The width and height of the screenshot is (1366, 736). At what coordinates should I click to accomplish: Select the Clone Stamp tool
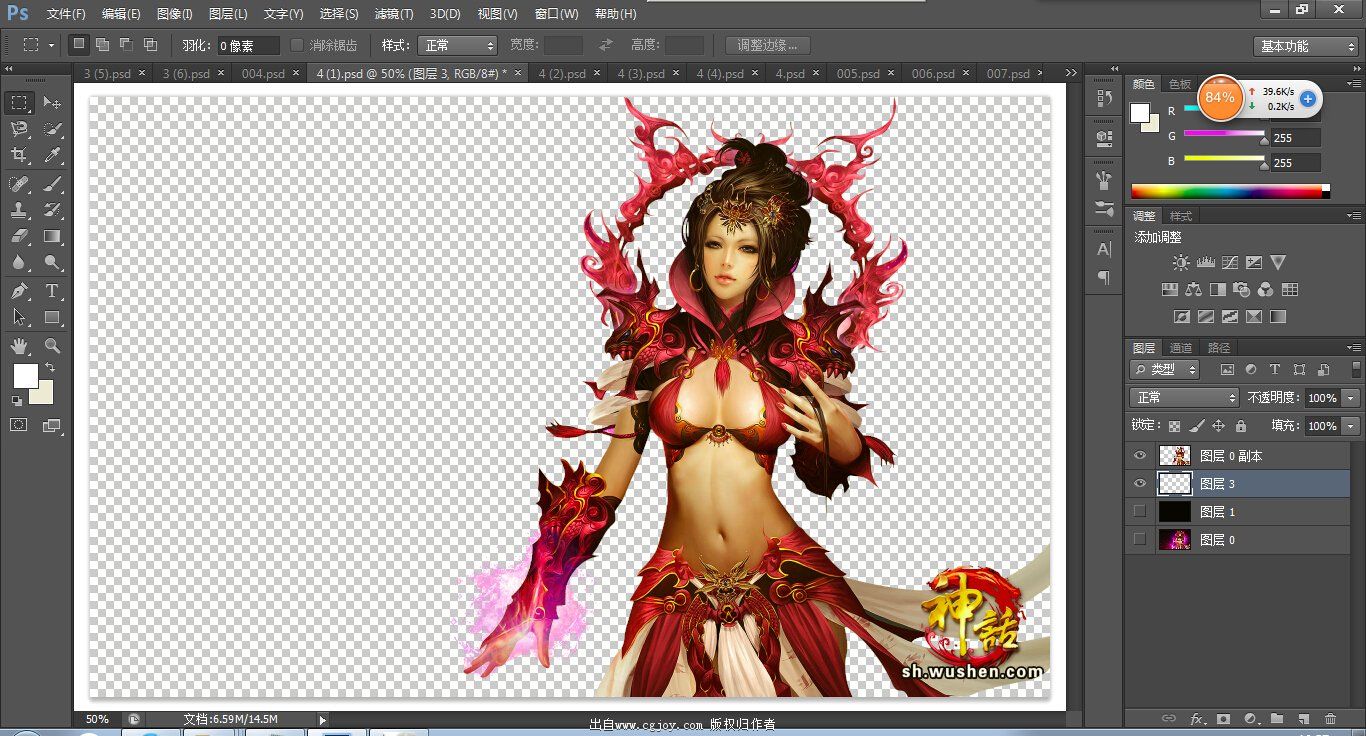19,210
